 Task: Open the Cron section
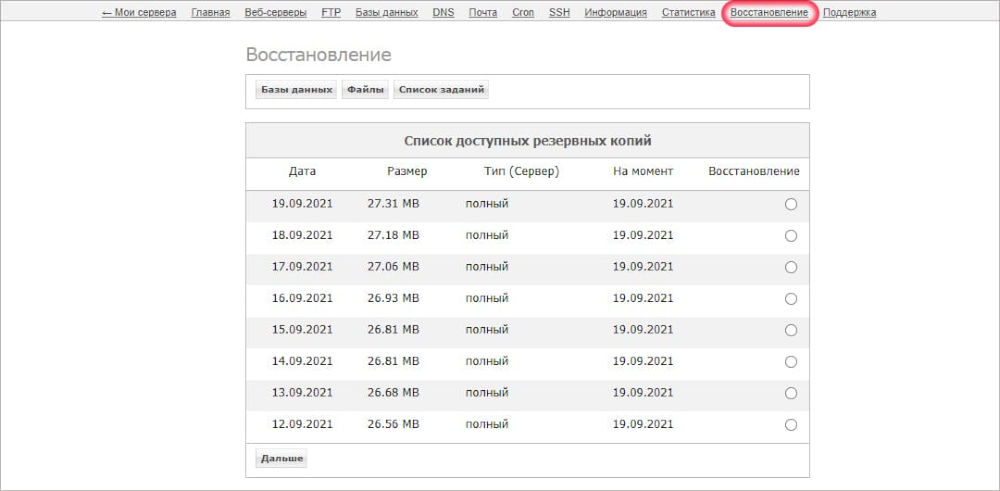(x=523, y=12)
